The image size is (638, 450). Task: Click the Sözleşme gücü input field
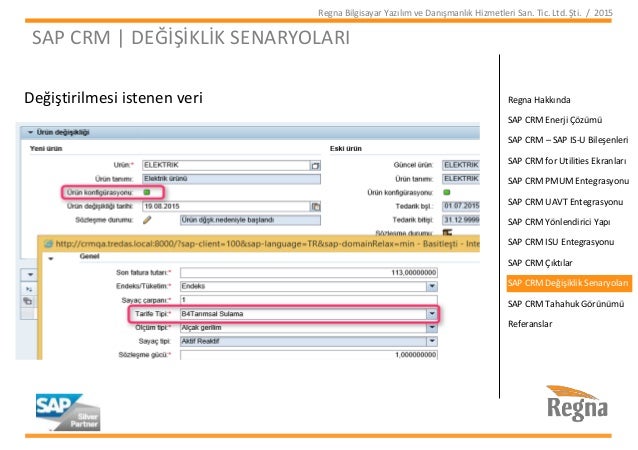click(x=309, y=355)
